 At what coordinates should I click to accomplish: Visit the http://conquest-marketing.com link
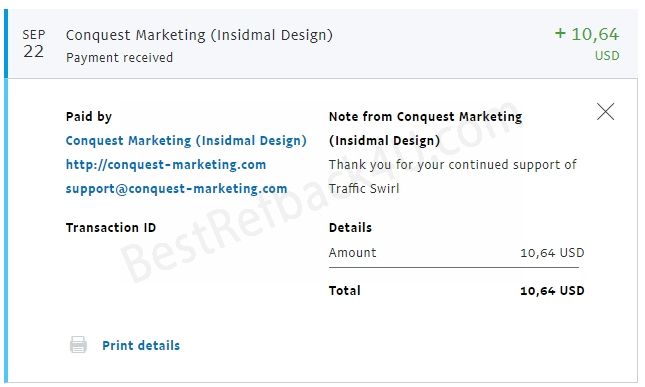[x=166, y=165]
